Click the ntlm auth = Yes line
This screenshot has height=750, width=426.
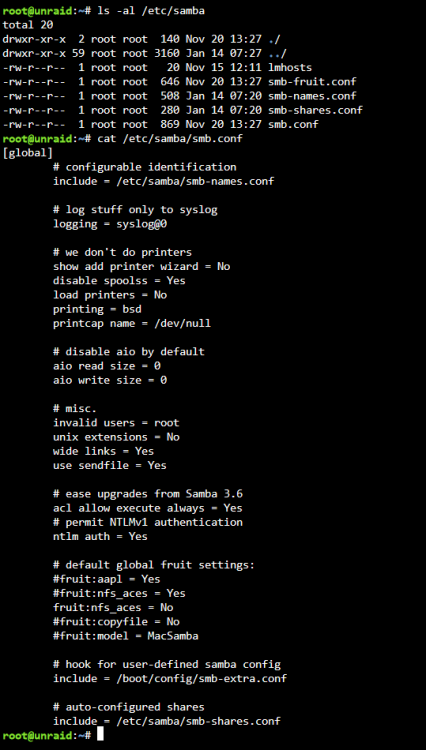pyautogui.click(x=100, y=537)
